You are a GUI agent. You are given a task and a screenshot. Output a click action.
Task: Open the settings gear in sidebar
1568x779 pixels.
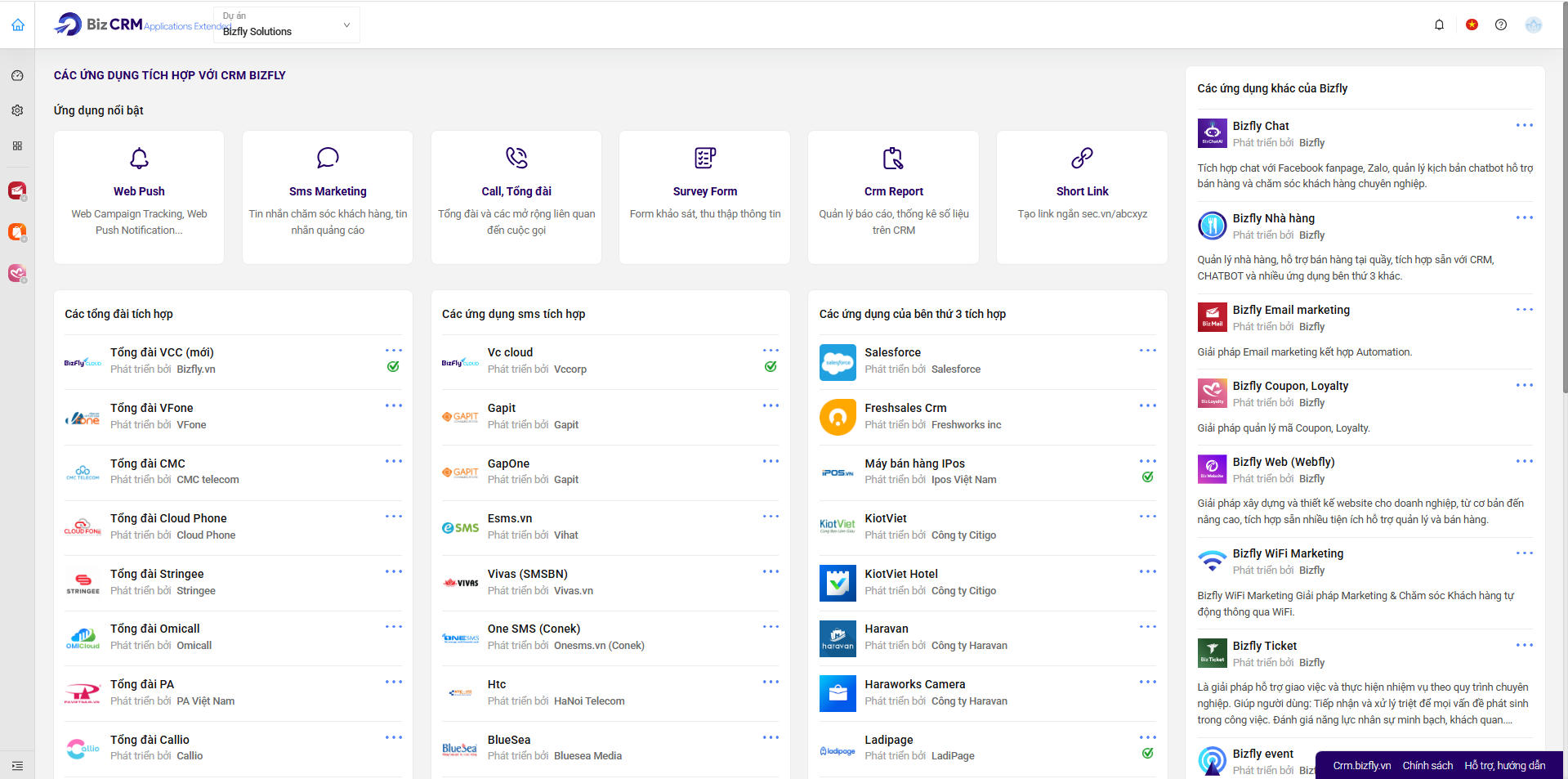coord(17,110)
